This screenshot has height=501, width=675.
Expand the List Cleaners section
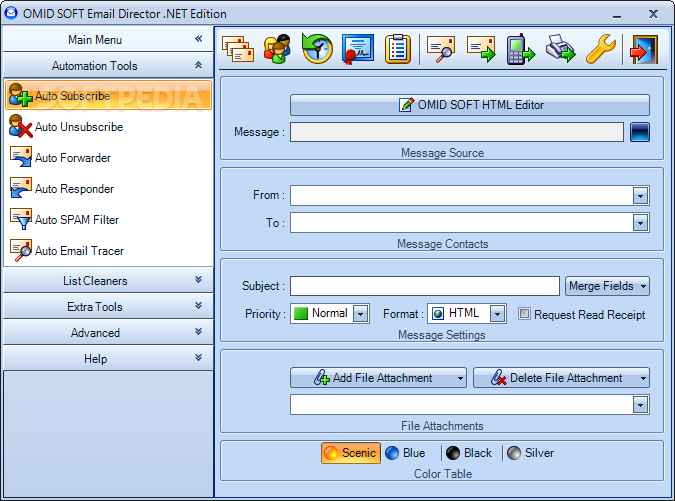pyautogui.click(x=198, y=280)
